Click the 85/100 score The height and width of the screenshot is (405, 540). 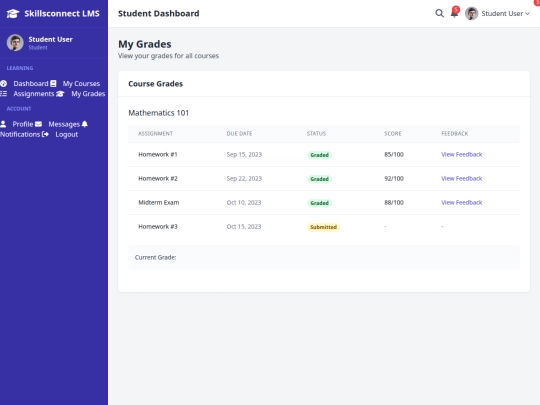(x=394, y=154)
